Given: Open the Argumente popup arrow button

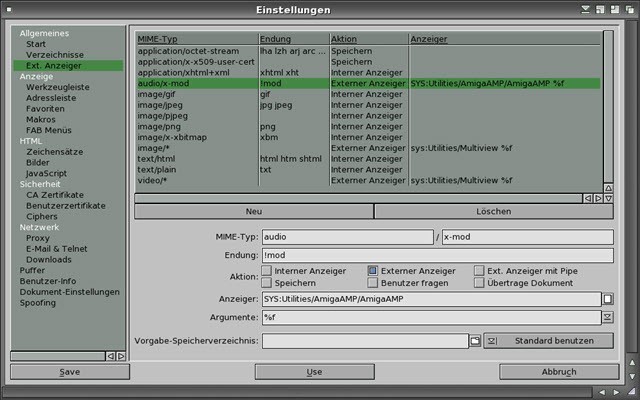Looking at the screenshot, I should (608, 317).
